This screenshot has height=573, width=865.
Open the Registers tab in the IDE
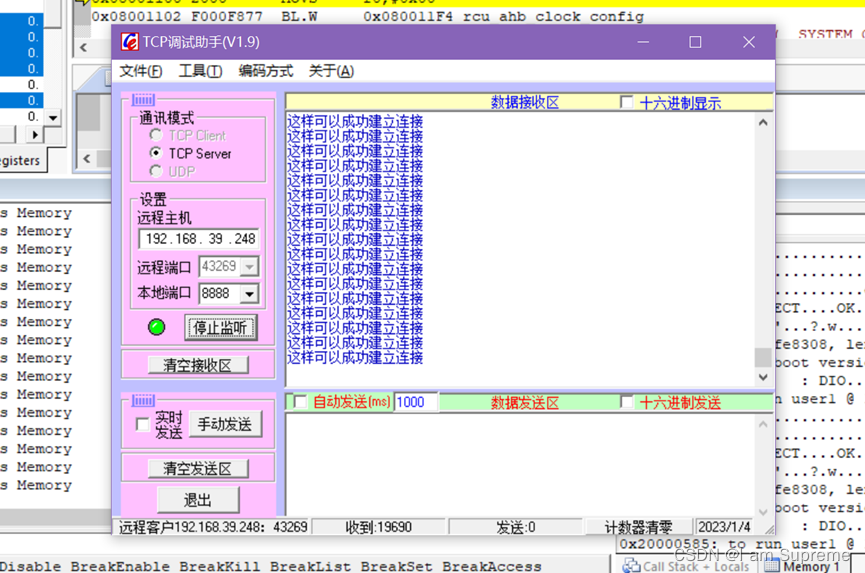tap(21, 160)
